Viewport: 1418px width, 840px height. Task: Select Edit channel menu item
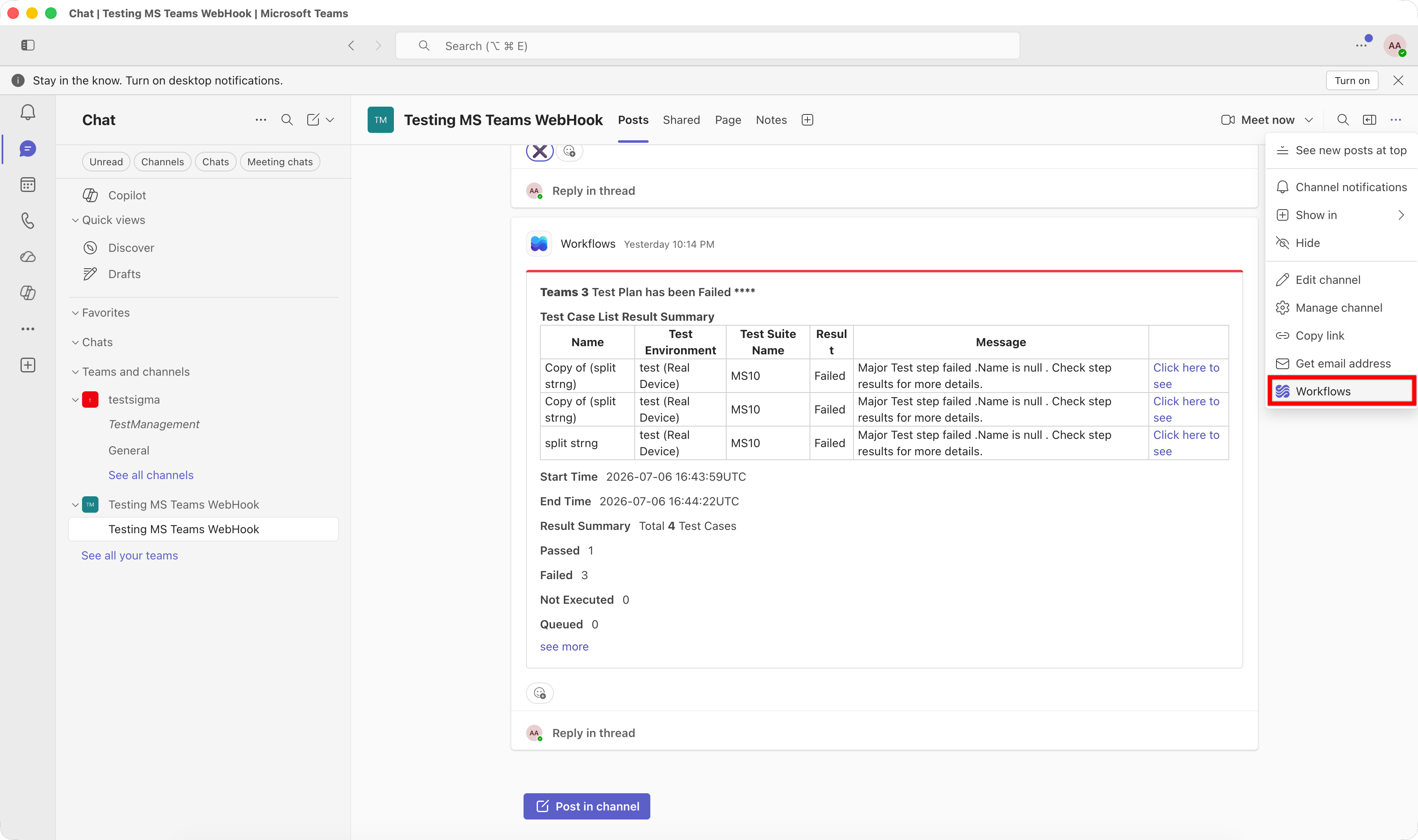(1340, 280)
